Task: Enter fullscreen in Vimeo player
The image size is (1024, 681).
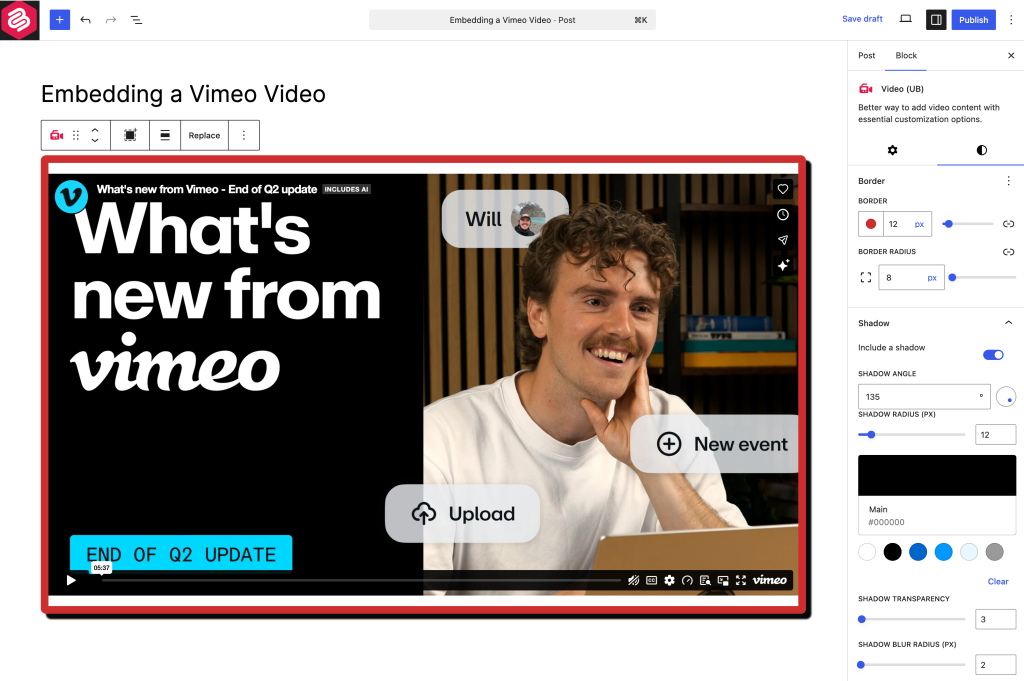Action: pyautogui.click(x=741, y=580)
